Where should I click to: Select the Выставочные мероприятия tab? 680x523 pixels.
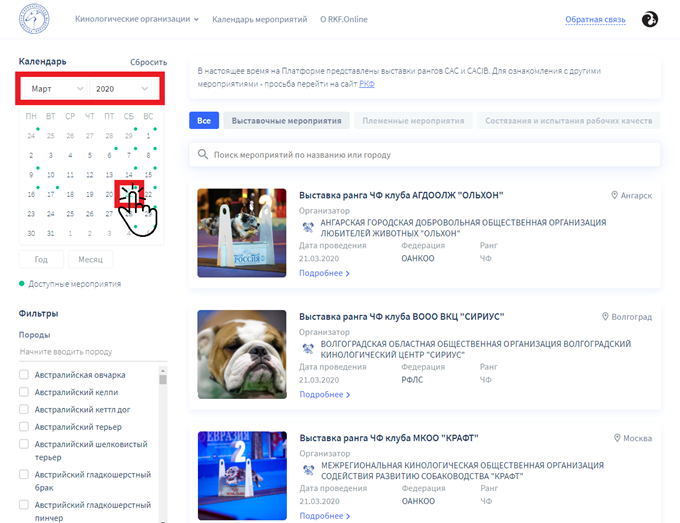[285, 121]
